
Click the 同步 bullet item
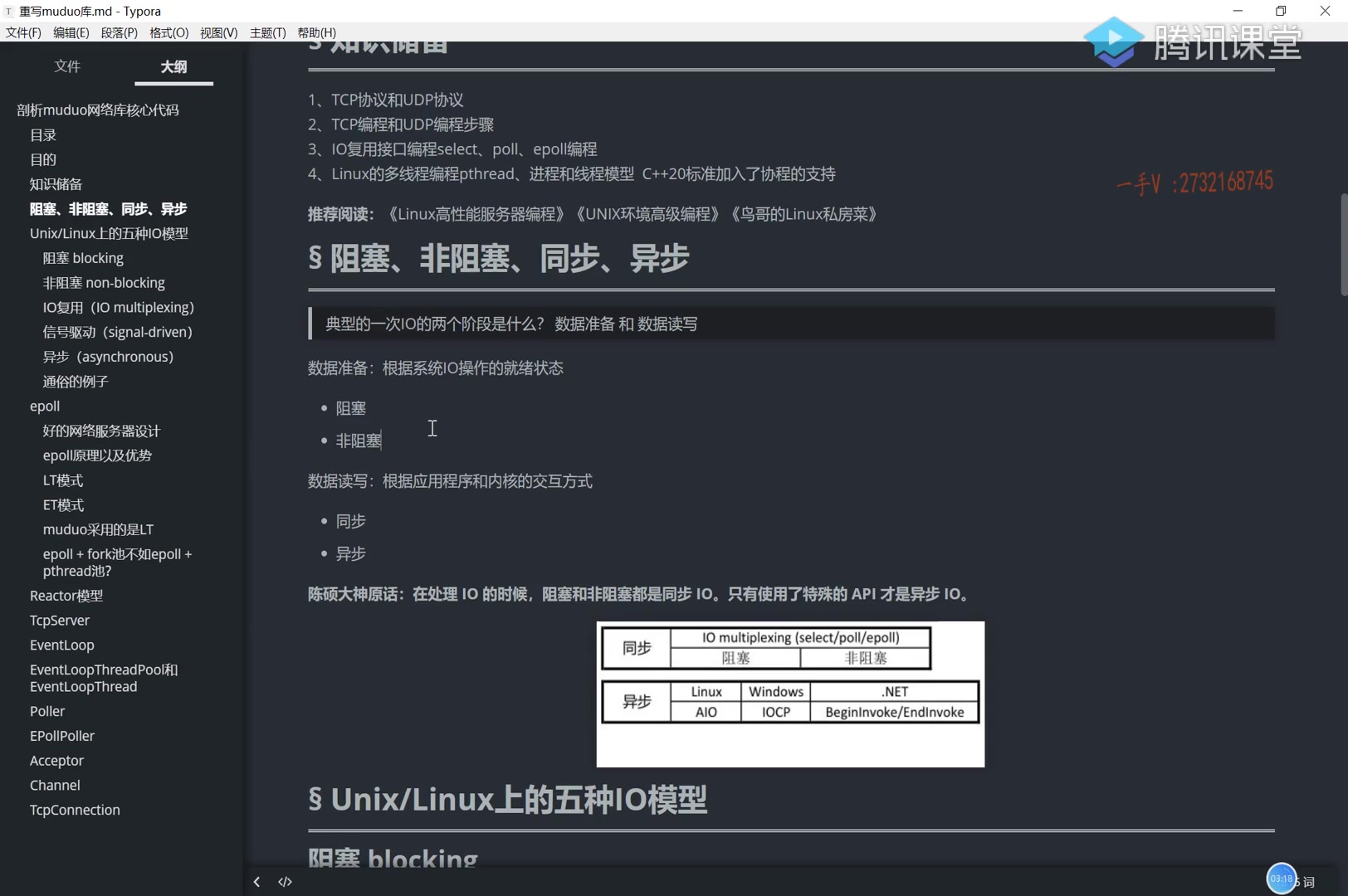350,521
